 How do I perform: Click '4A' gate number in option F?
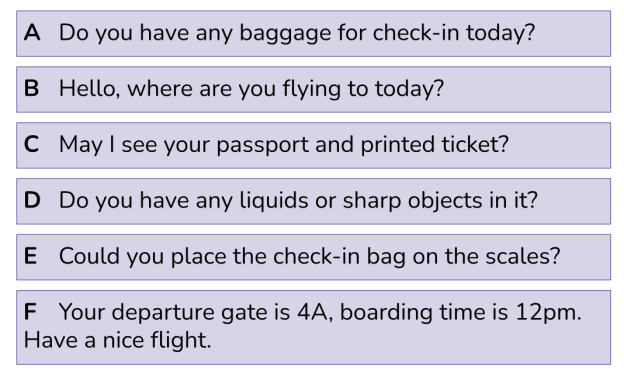pyautogui.click(x=314, y=312)
